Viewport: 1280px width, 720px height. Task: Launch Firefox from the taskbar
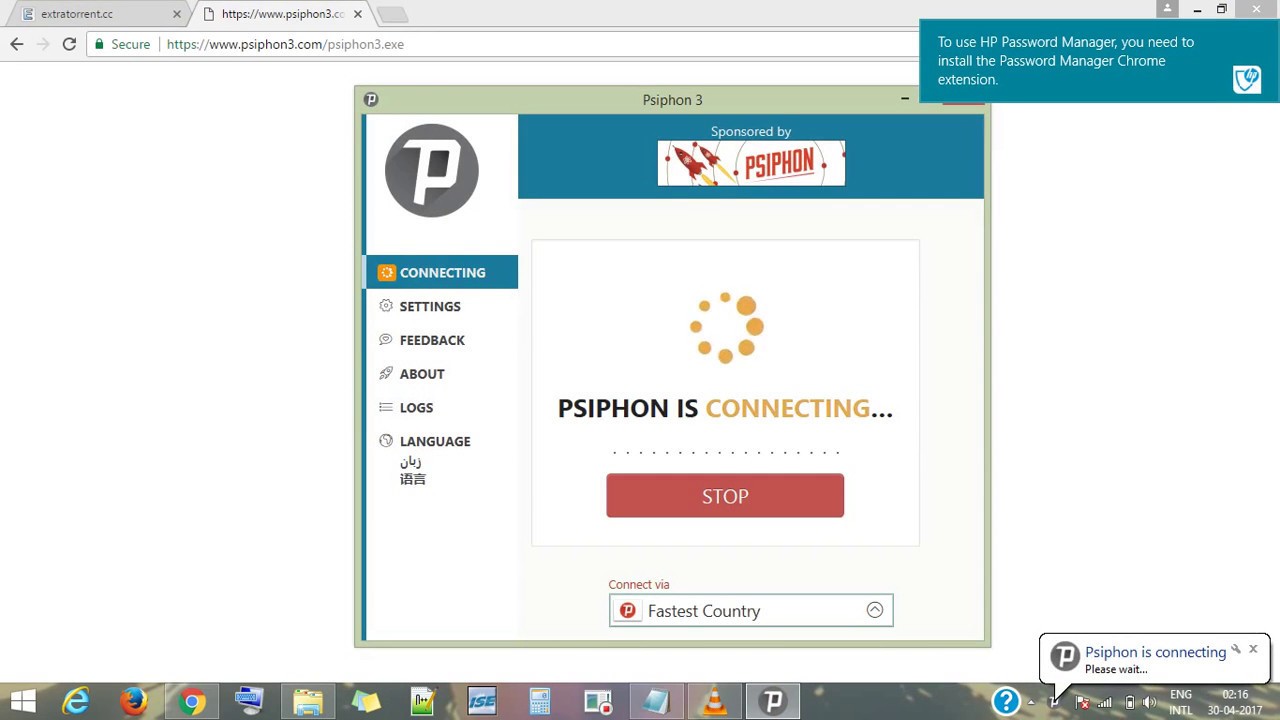pos(133,701)
